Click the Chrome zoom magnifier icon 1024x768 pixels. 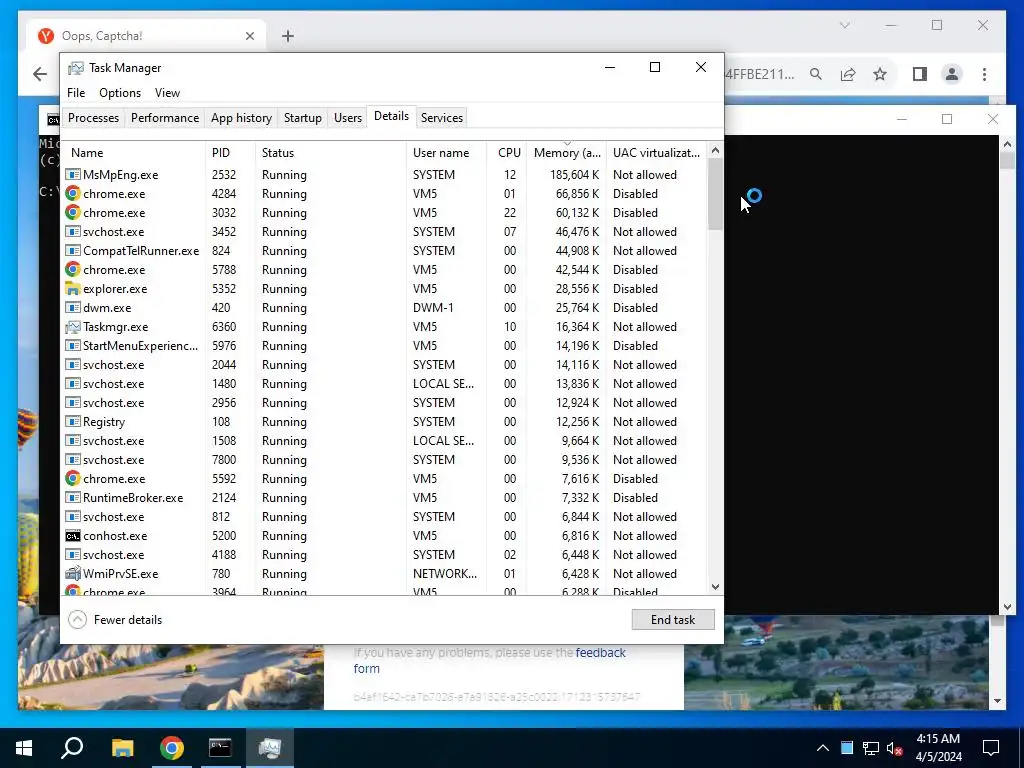pos(816,74)
